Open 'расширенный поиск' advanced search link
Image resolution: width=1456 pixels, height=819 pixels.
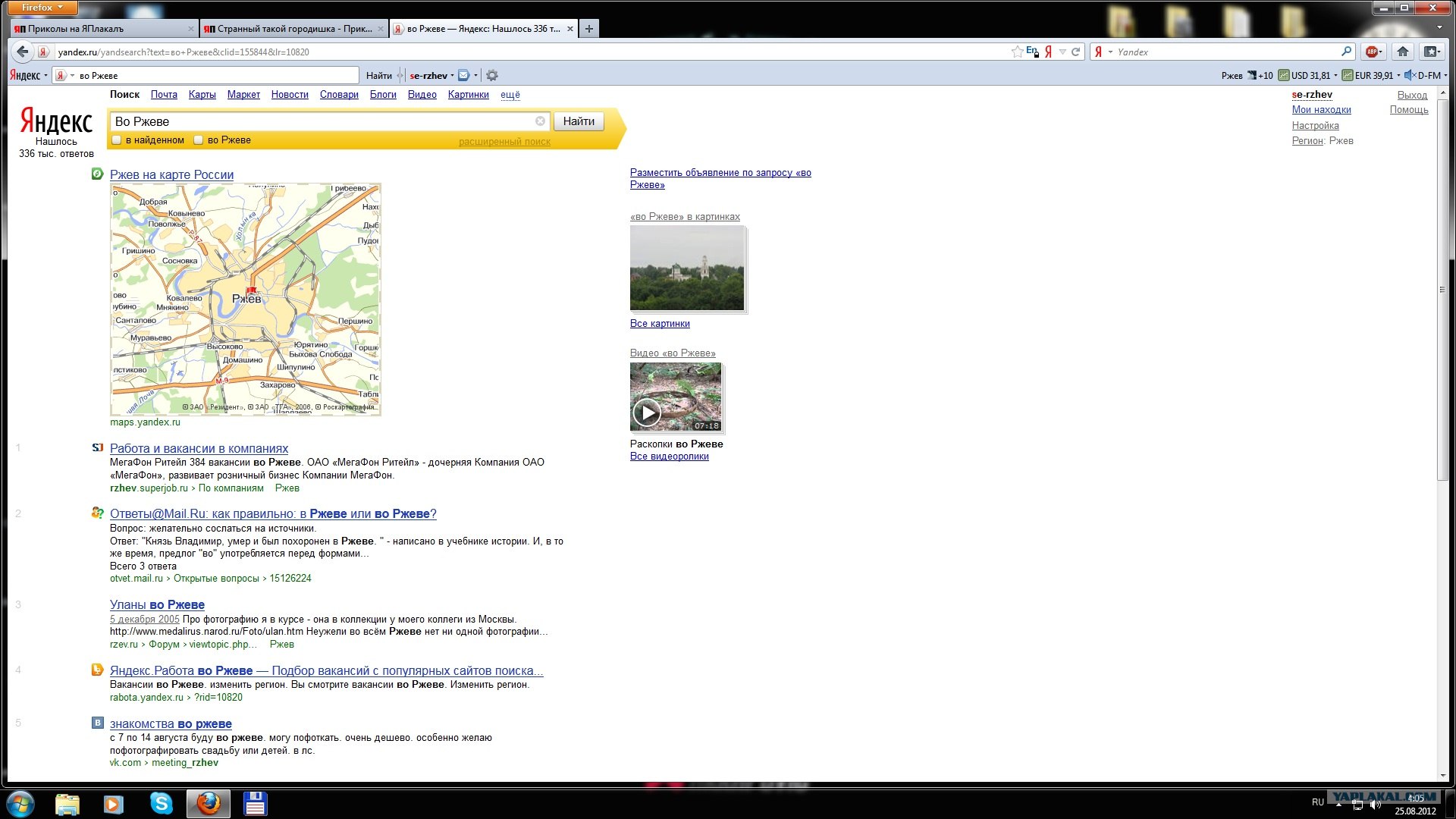[x=504, y=142]
